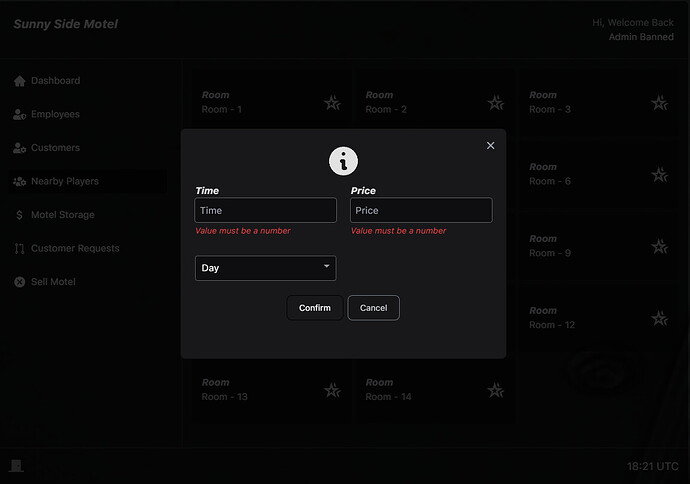Click the Customer Requests icon
690x484 pixels.
(x=19, y=249)
